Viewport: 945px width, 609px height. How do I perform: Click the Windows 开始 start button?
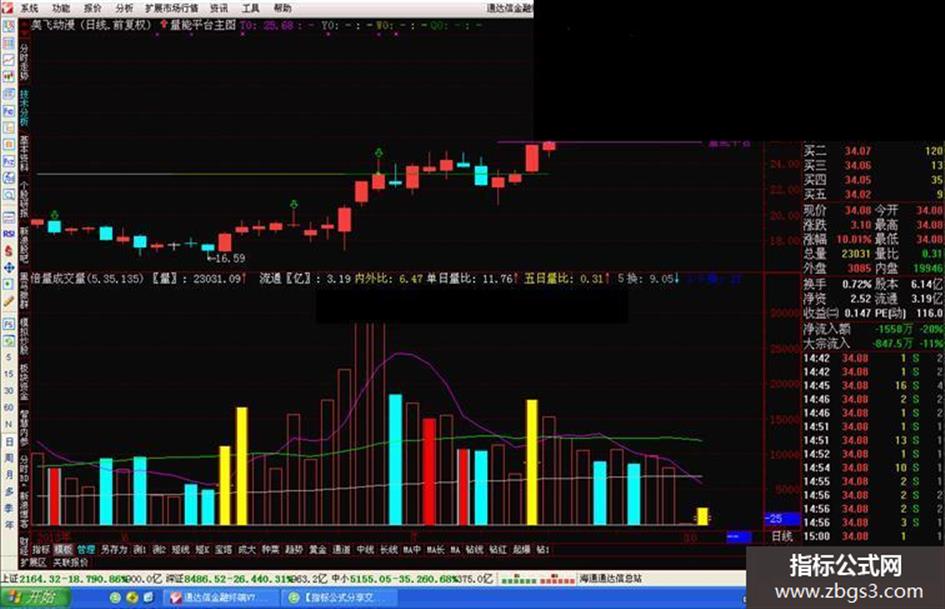[36, 597]
